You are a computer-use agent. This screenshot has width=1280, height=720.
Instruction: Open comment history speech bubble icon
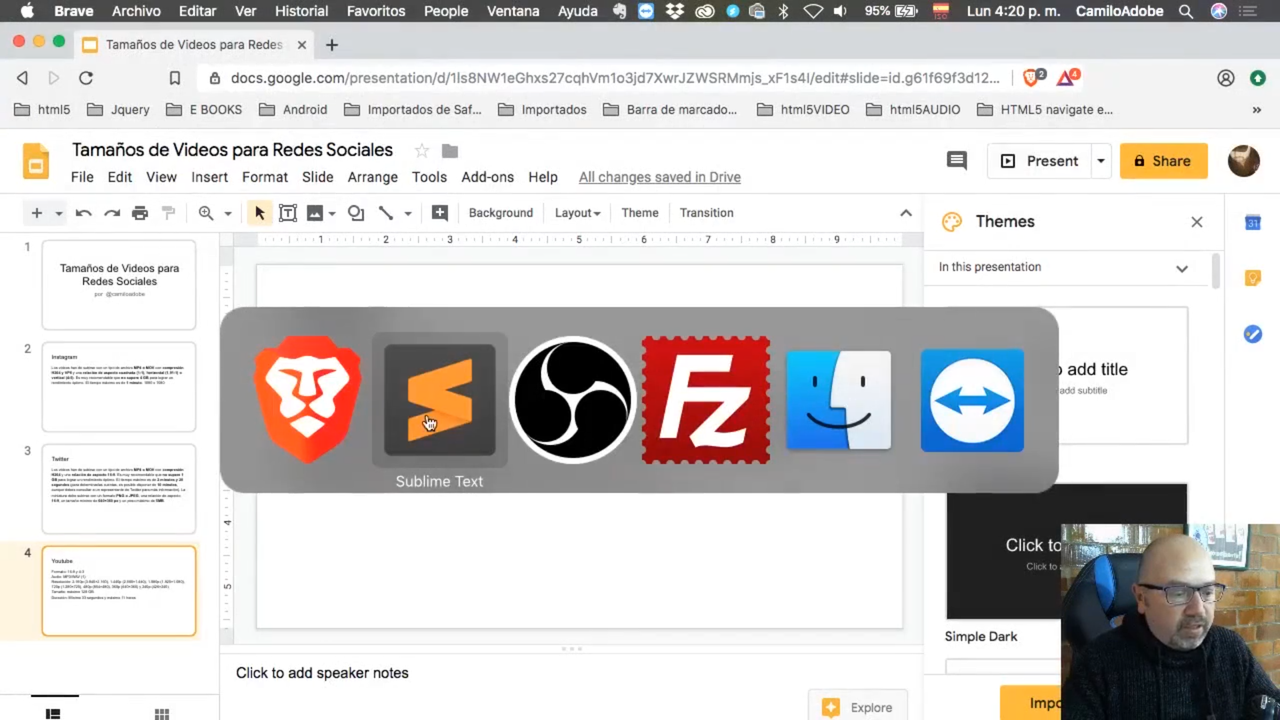point(957,160)
